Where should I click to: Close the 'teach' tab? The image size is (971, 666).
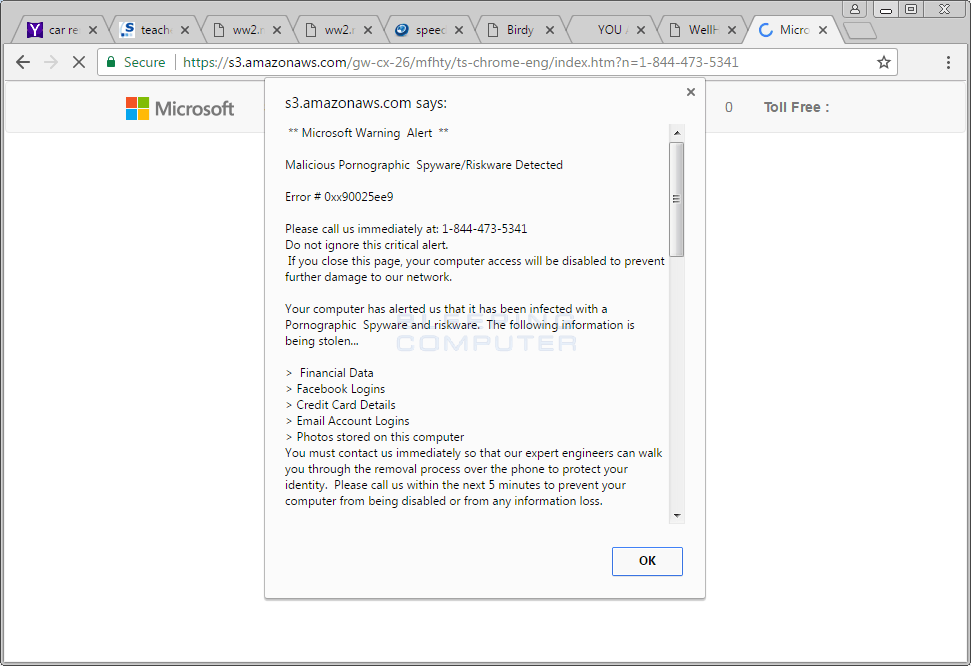pos(185,30)
